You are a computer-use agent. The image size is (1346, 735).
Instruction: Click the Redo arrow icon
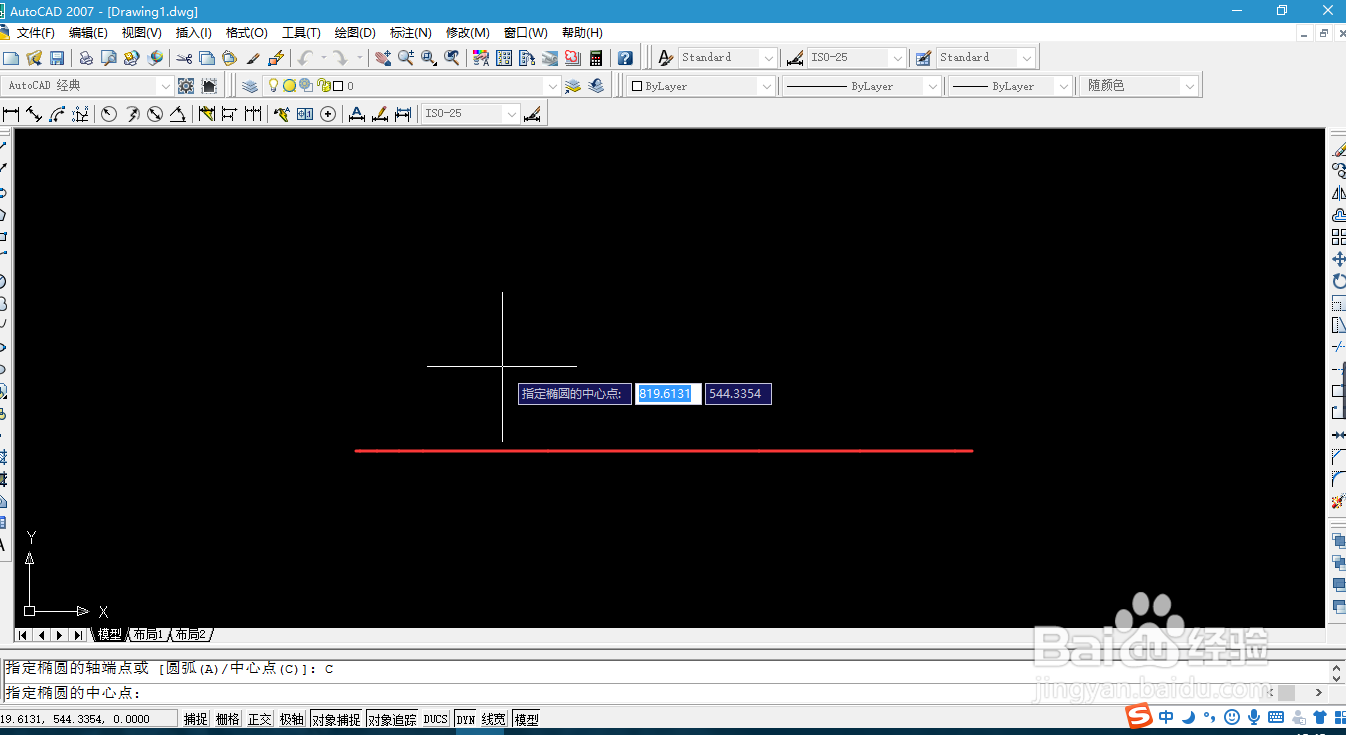click(340, 58)
